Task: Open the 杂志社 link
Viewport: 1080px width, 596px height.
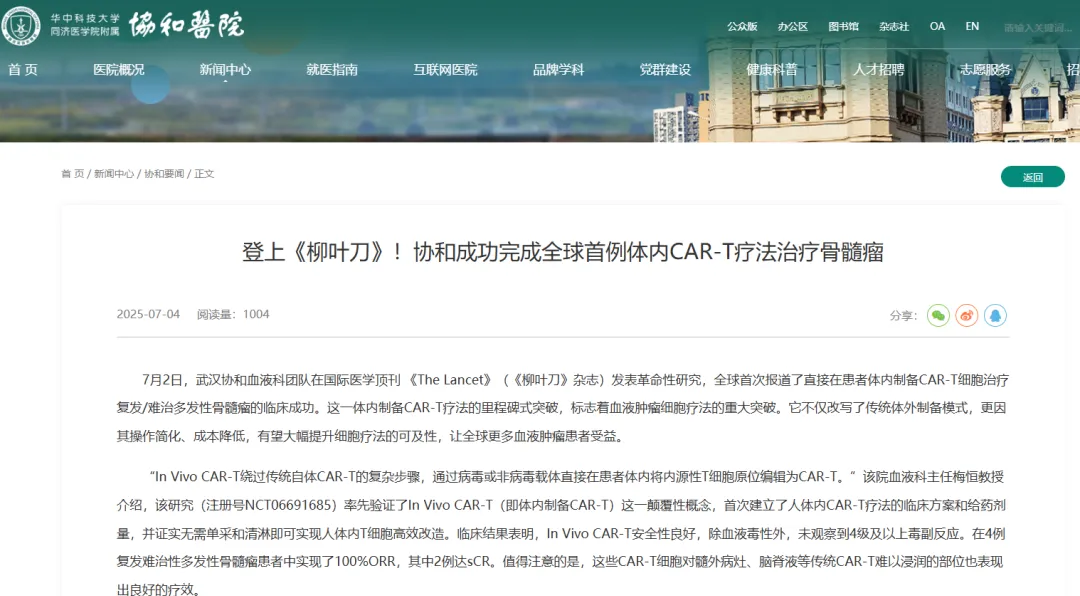Action: tap(894, 26)
